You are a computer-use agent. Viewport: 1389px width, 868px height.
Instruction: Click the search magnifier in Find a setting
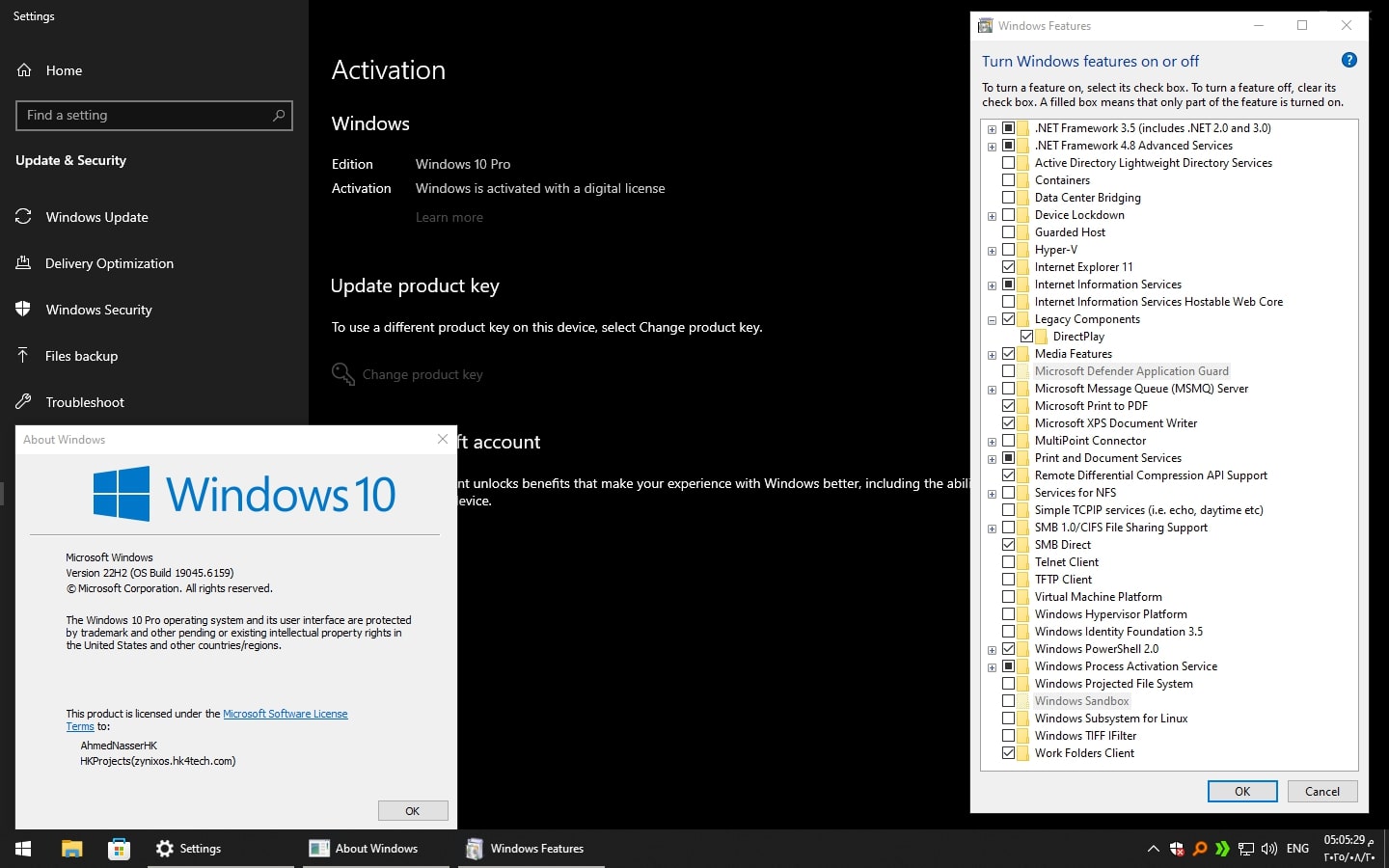pyautogui.click(x=279, y=116)
